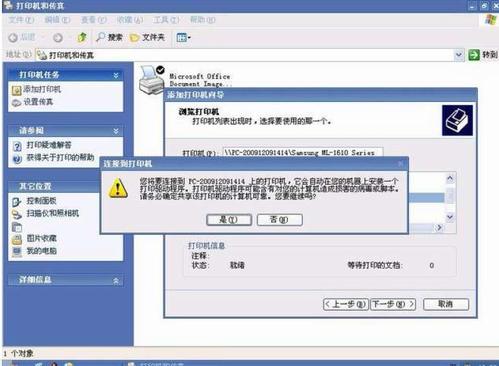Image resolution: width=499 pixels, height=366 pixels.
Task: Click 图片收藏 link
Action: tap(42, 238)
